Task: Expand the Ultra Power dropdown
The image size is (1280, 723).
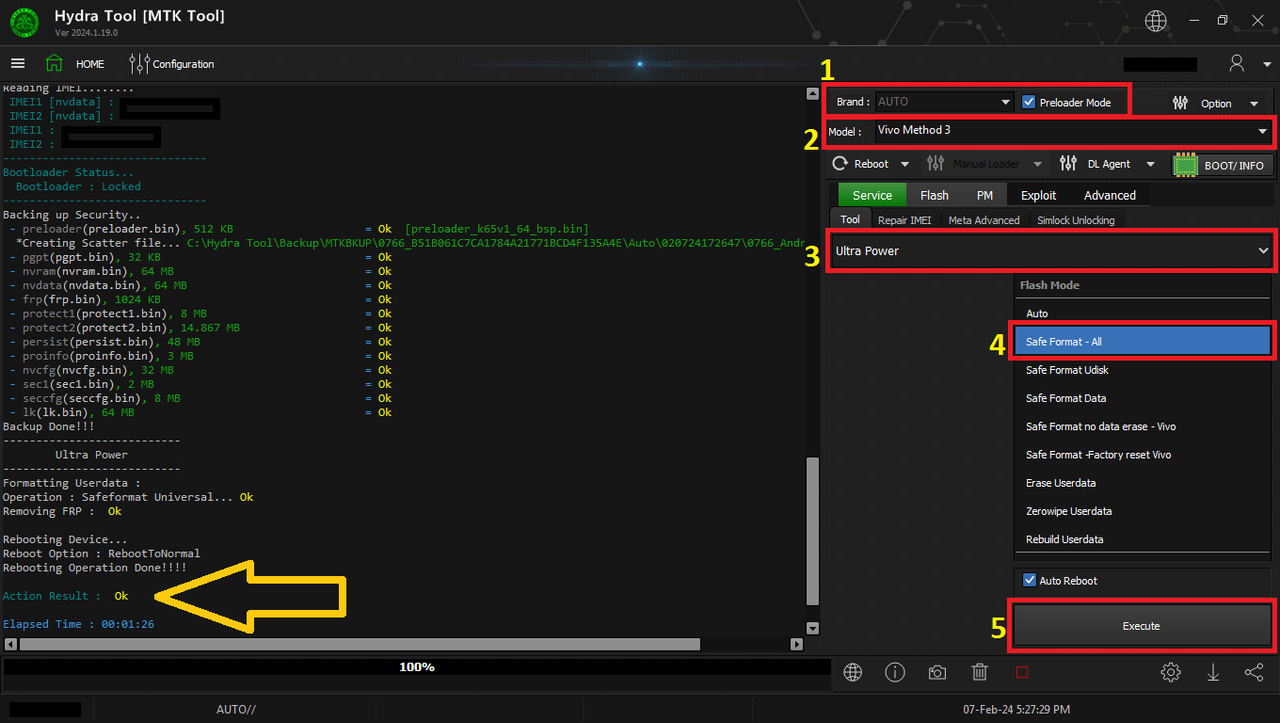Action: point(1052,251)
